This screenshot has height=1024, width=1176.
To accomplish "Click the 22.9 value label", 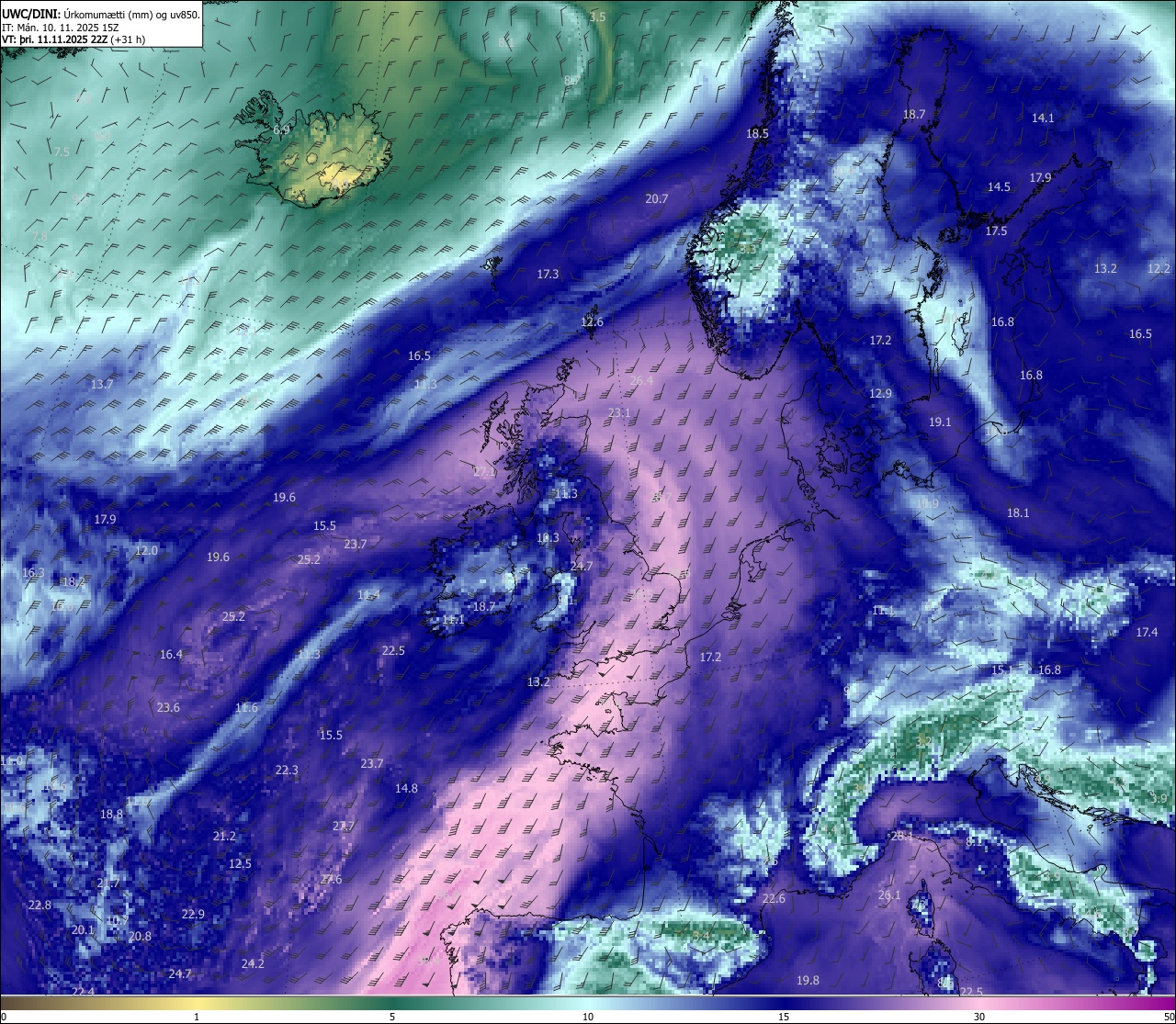I will pos(193,914).
